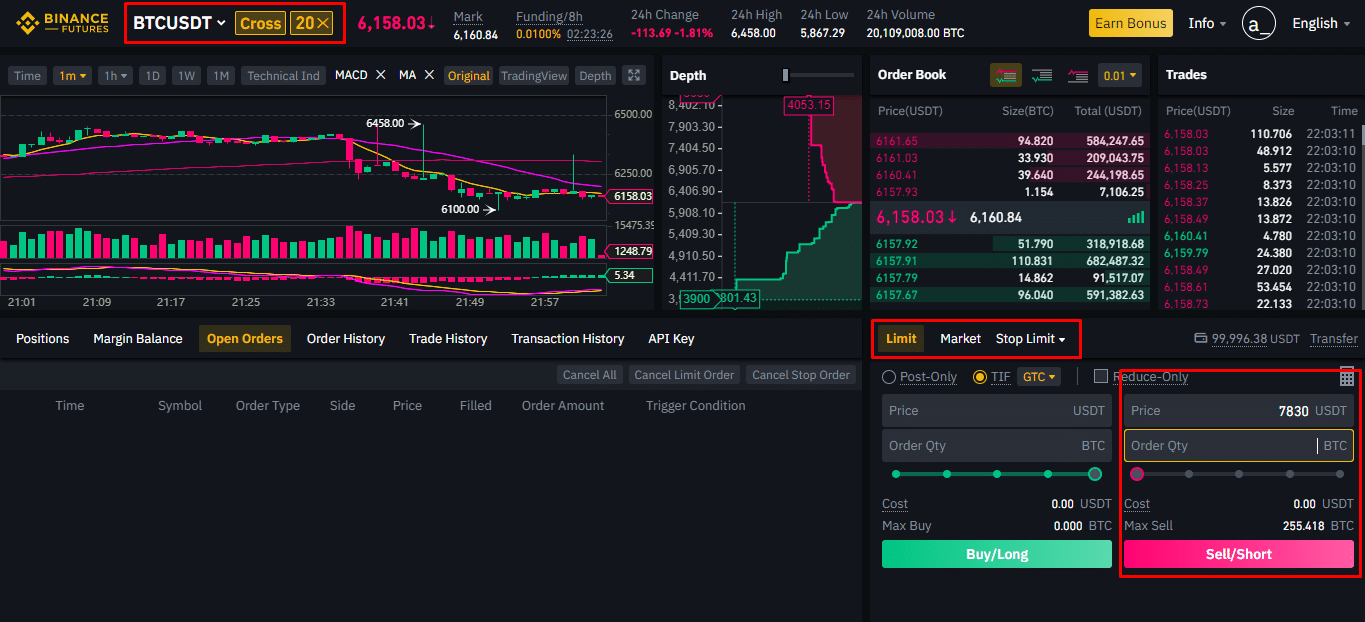Click the sell quantity slider handle
This screenshot has width=1365, height=622.
click(x=1137, y=474)
